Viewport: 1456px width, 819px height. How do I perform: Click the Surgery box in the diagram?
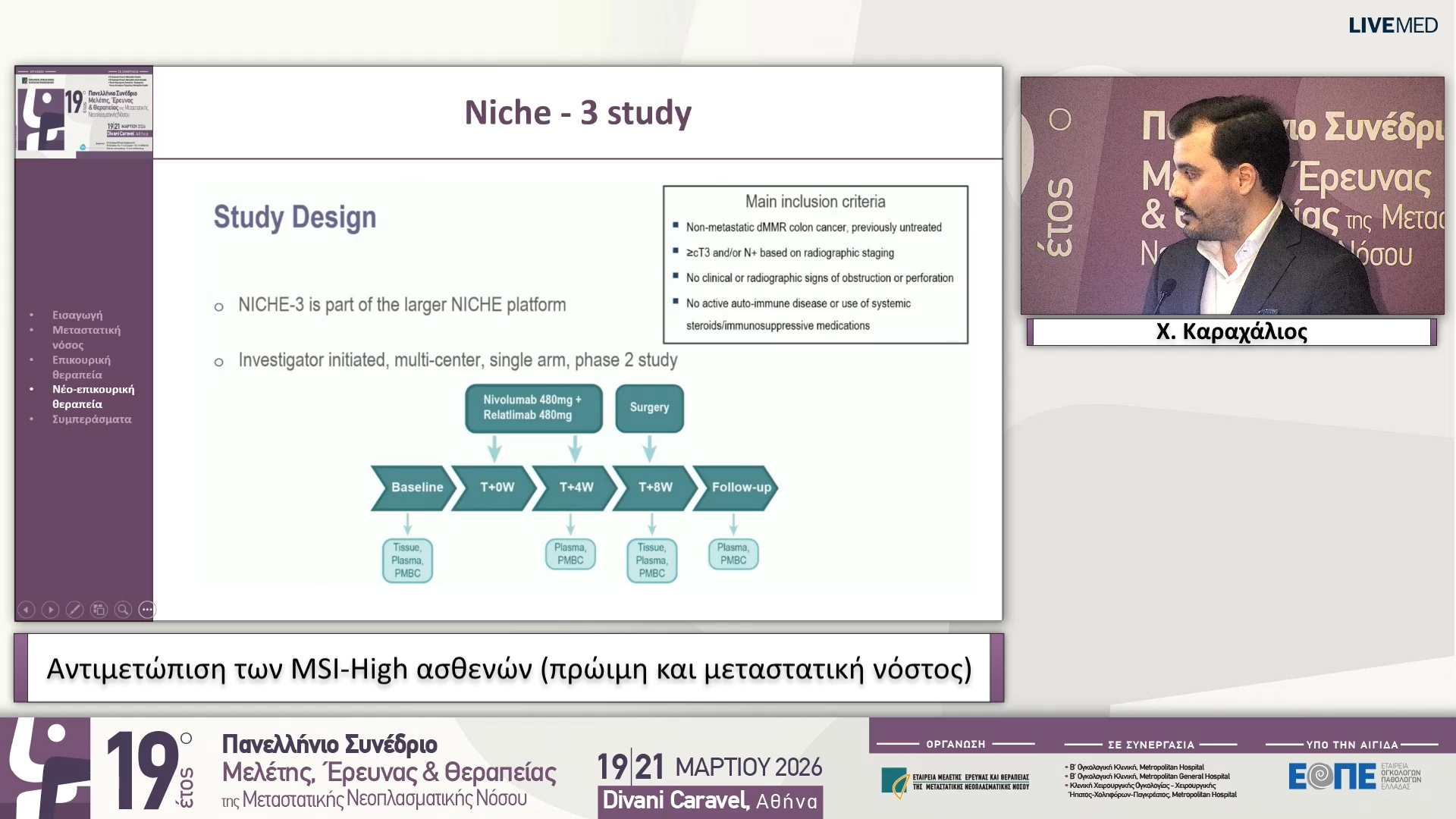pyautogui.click(x=650, y=408)
